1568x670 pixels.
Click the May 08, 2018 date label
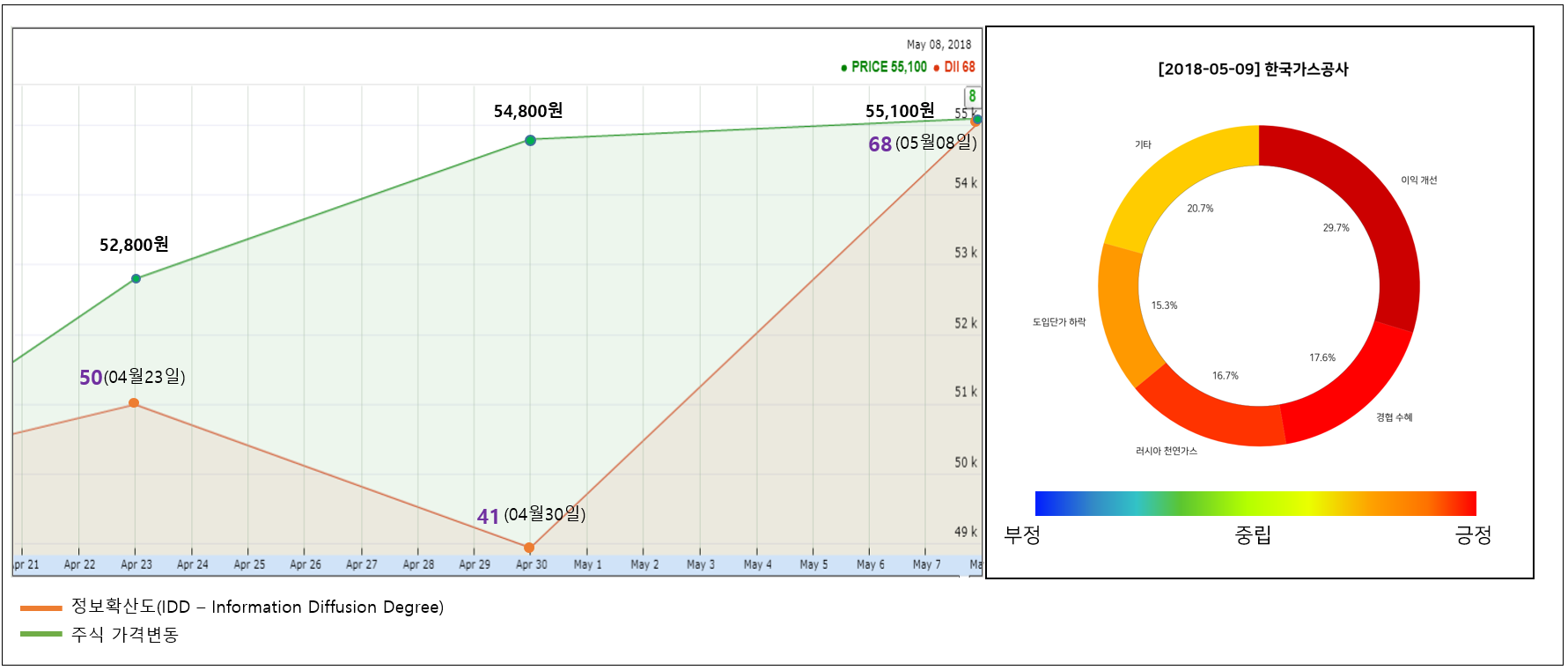939,45
